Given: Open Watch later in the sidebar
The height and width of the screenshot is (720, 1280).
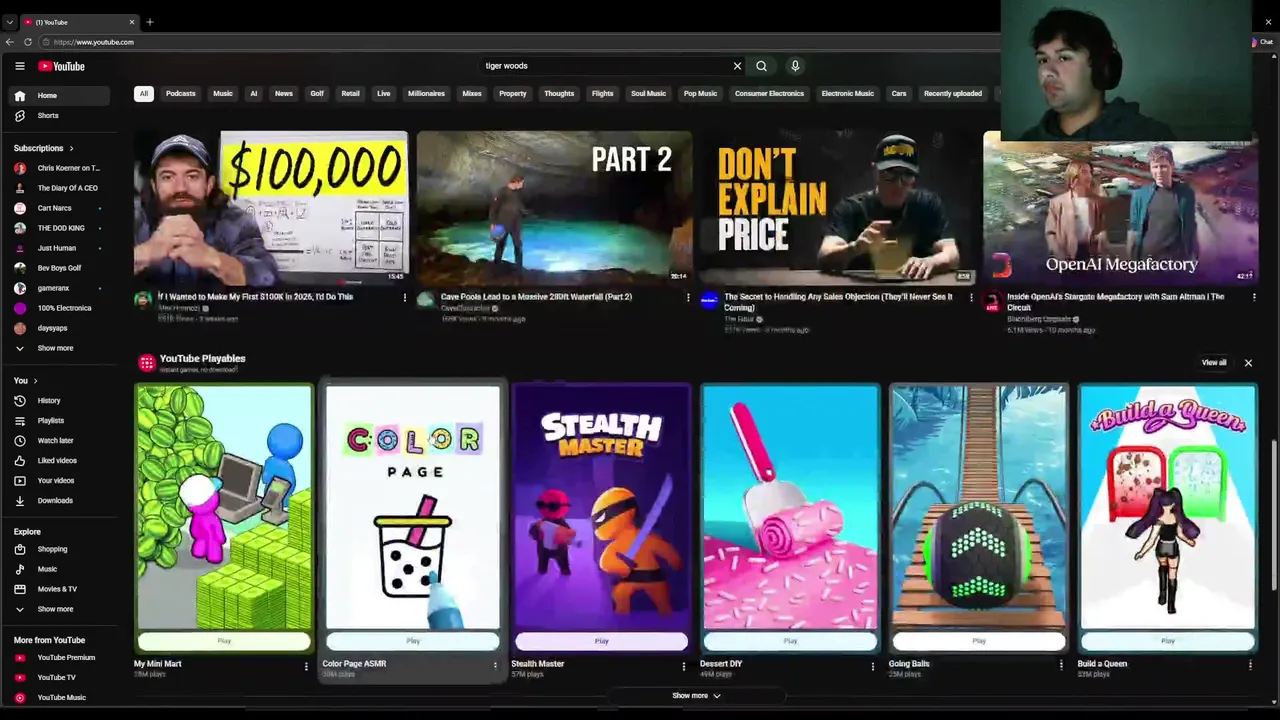Looking at the screenshot, I should (59, 440).
